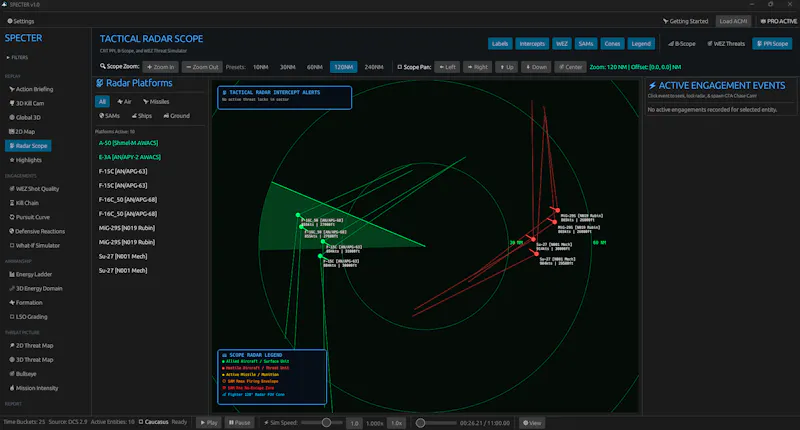Viewport: 800px width, 430px height.
Task: Click the PRO ACTIVE badge
Action: coord(778,21)
